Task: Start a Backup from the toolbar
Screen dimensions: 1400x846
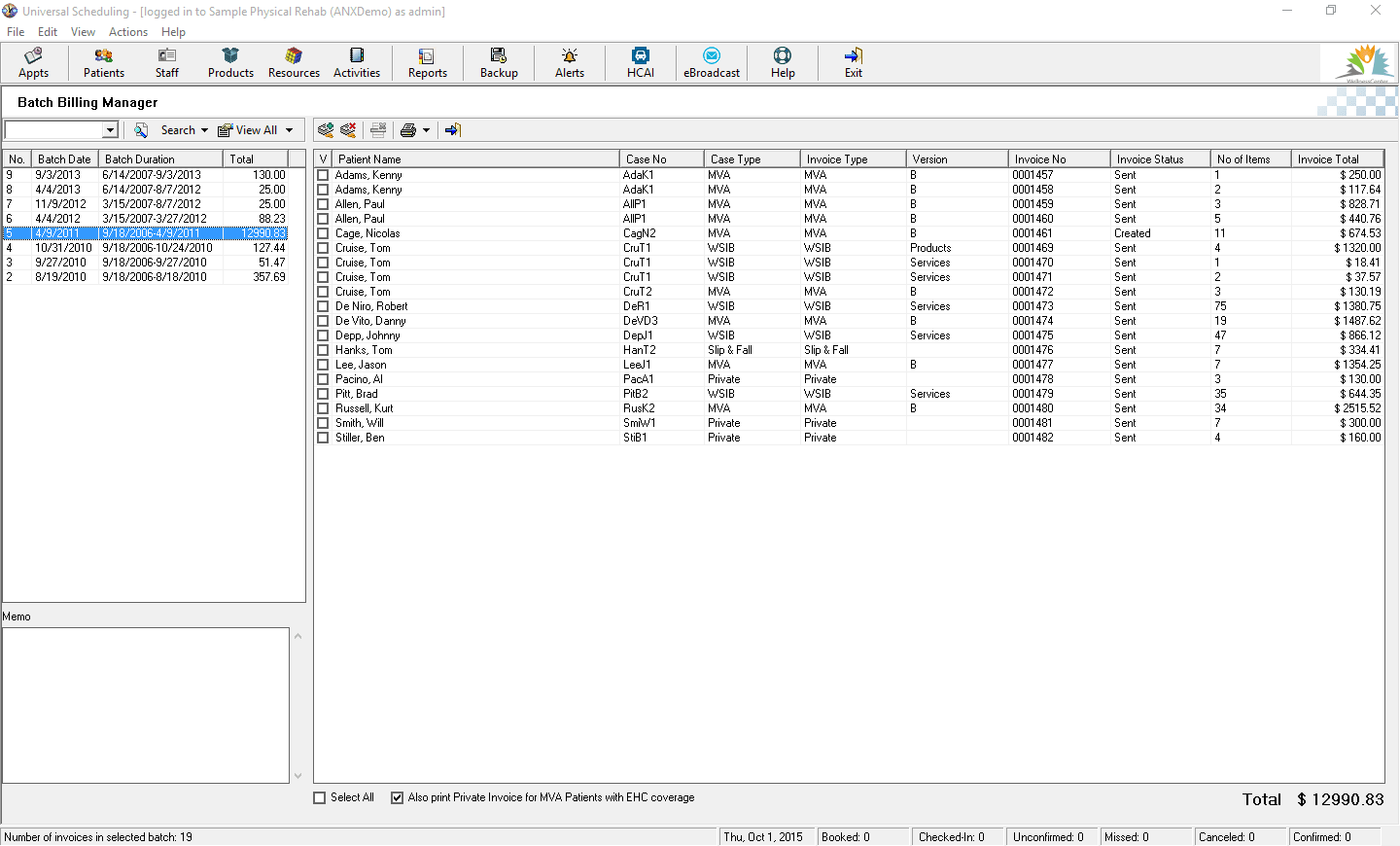Action: (499, 62)
